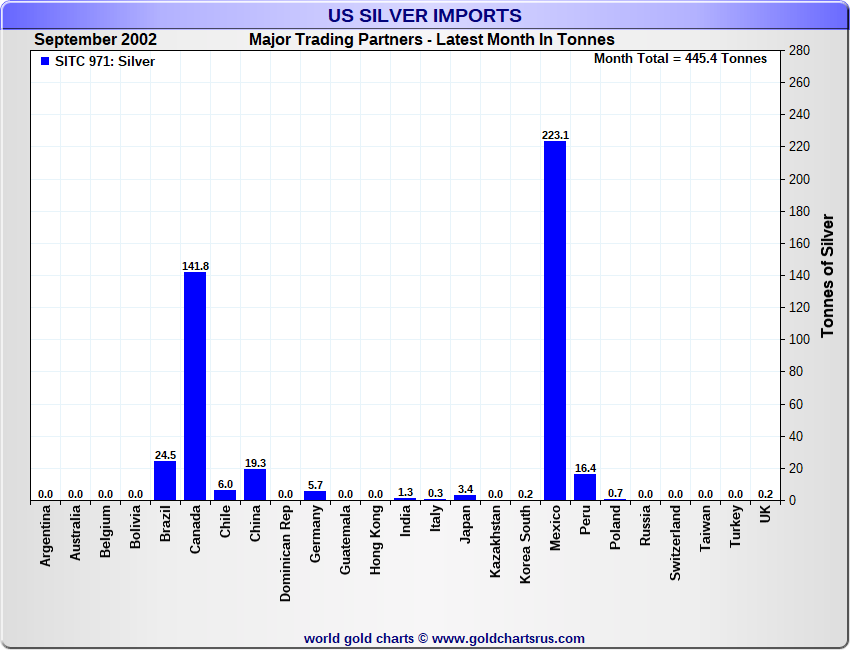This screenshot has width=850, height=650.
Task: Click the Month Total 445.4 Tonnes text
Action: click(680, 59)
